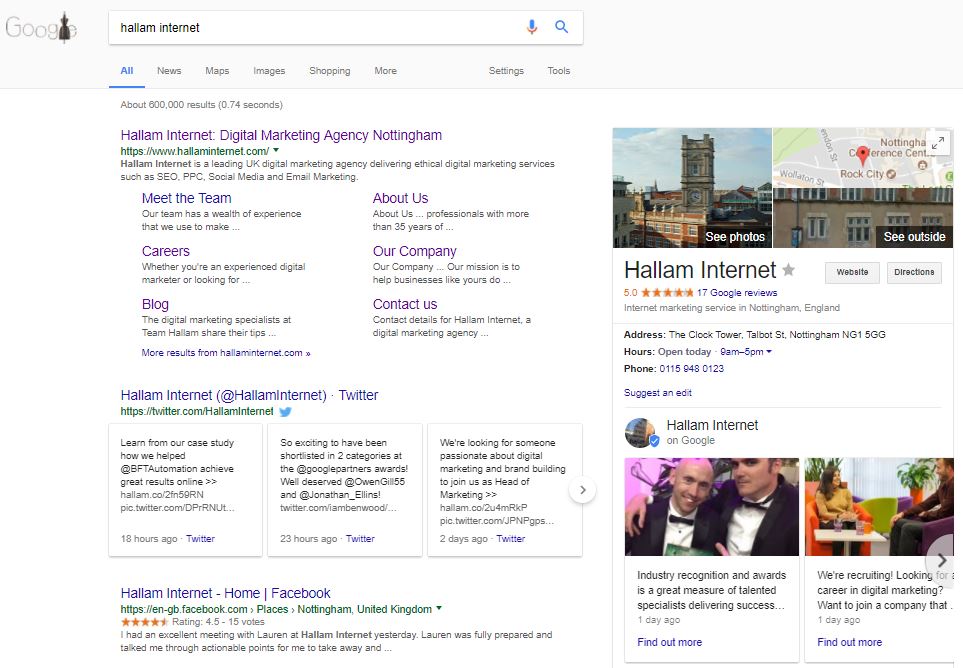Click the Directions button

(x=913, y=272)
